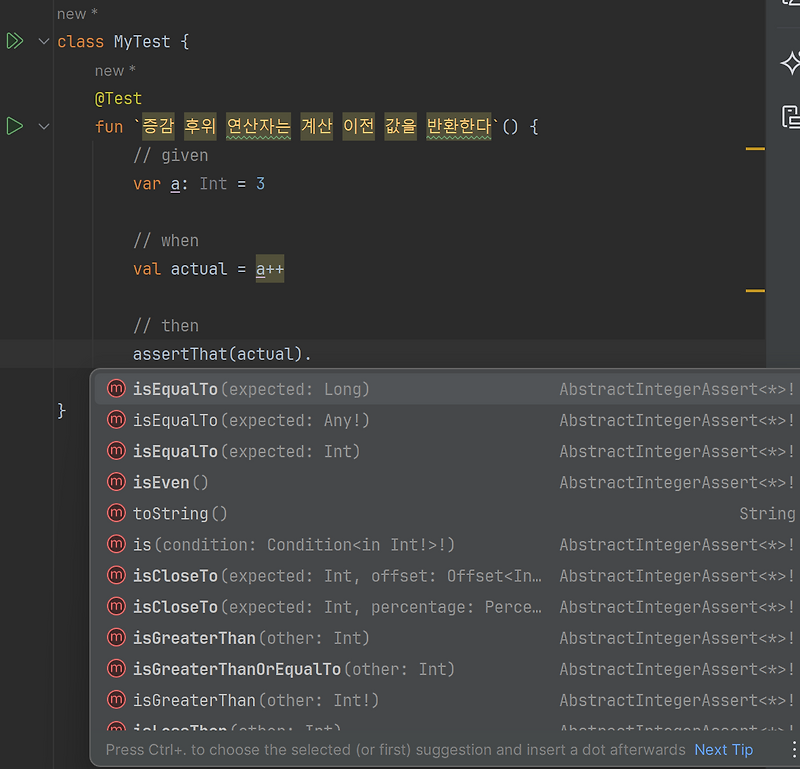Click the method icon beside isEven()

pos(114,482)
